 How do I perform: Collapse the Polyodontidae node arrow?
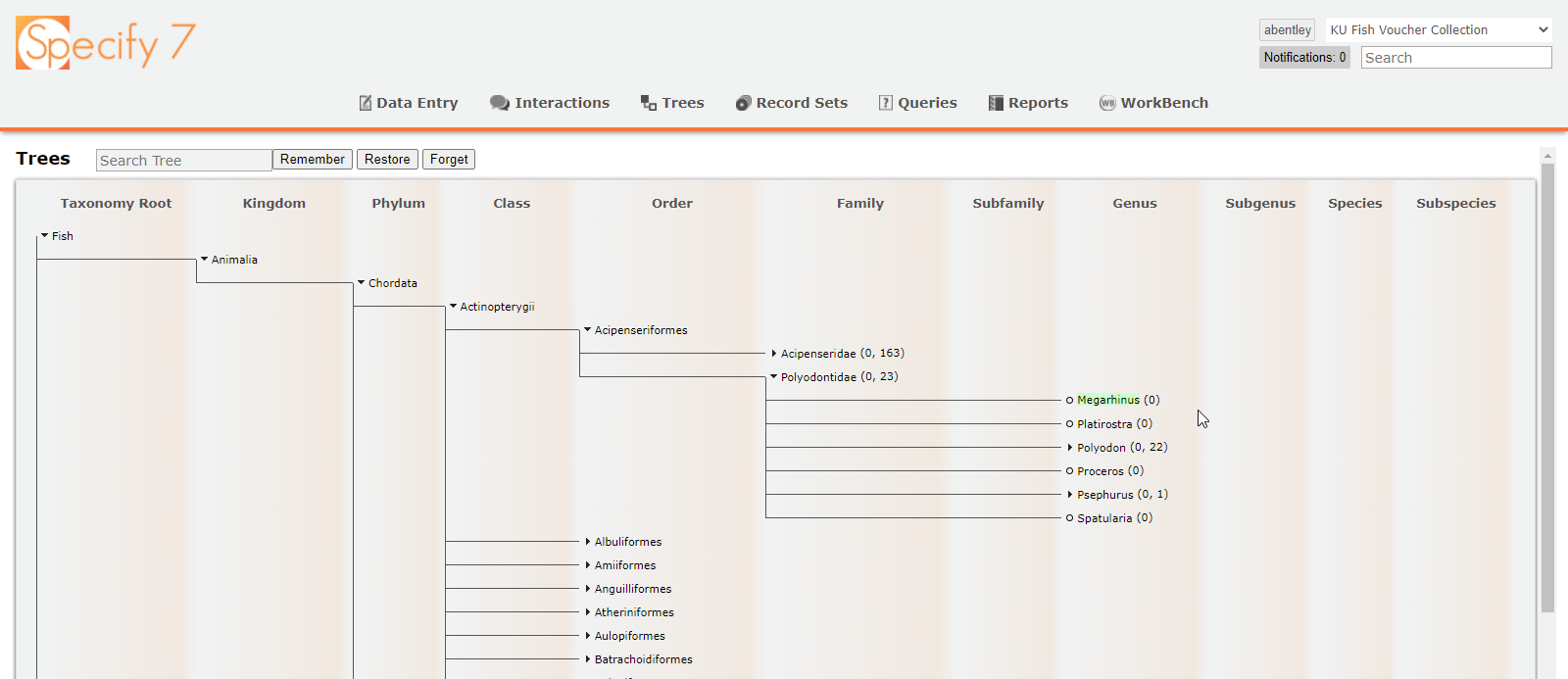tap(773, 377)
